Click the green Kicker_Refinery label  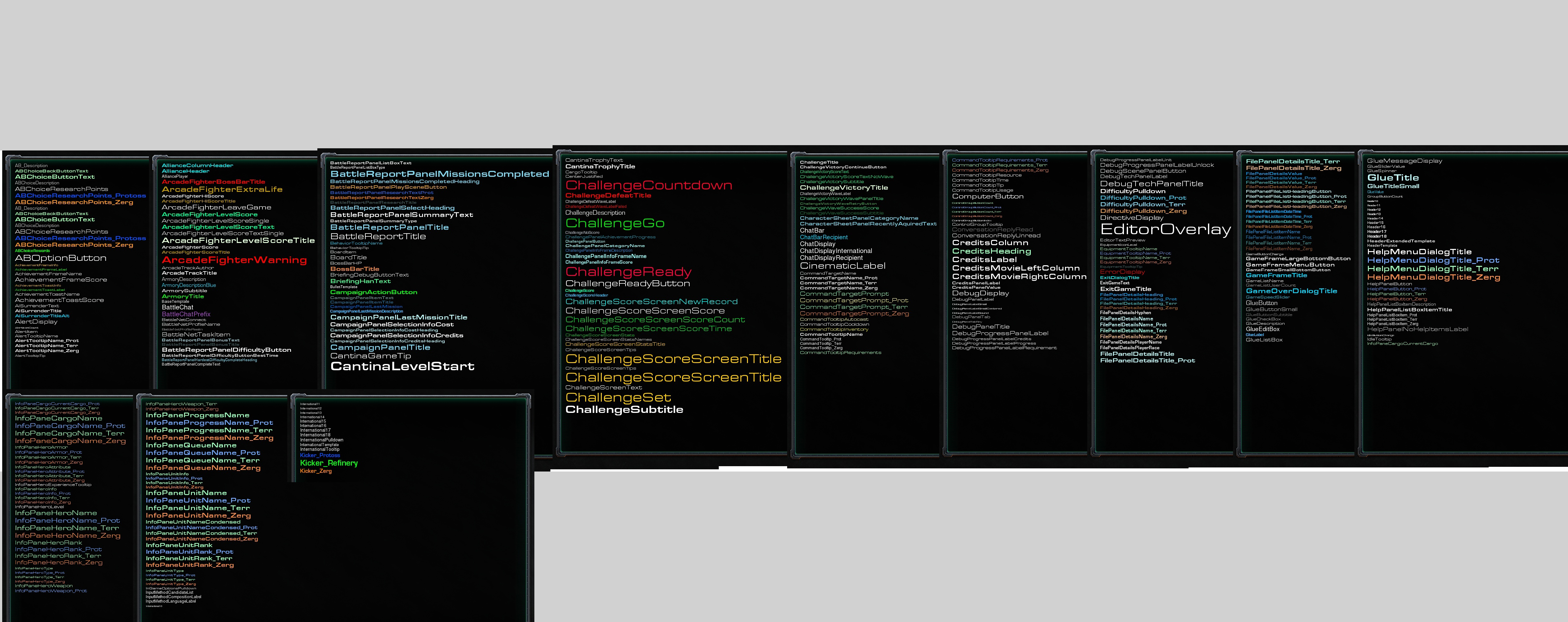pyautogui.click(x=329, y=463)
